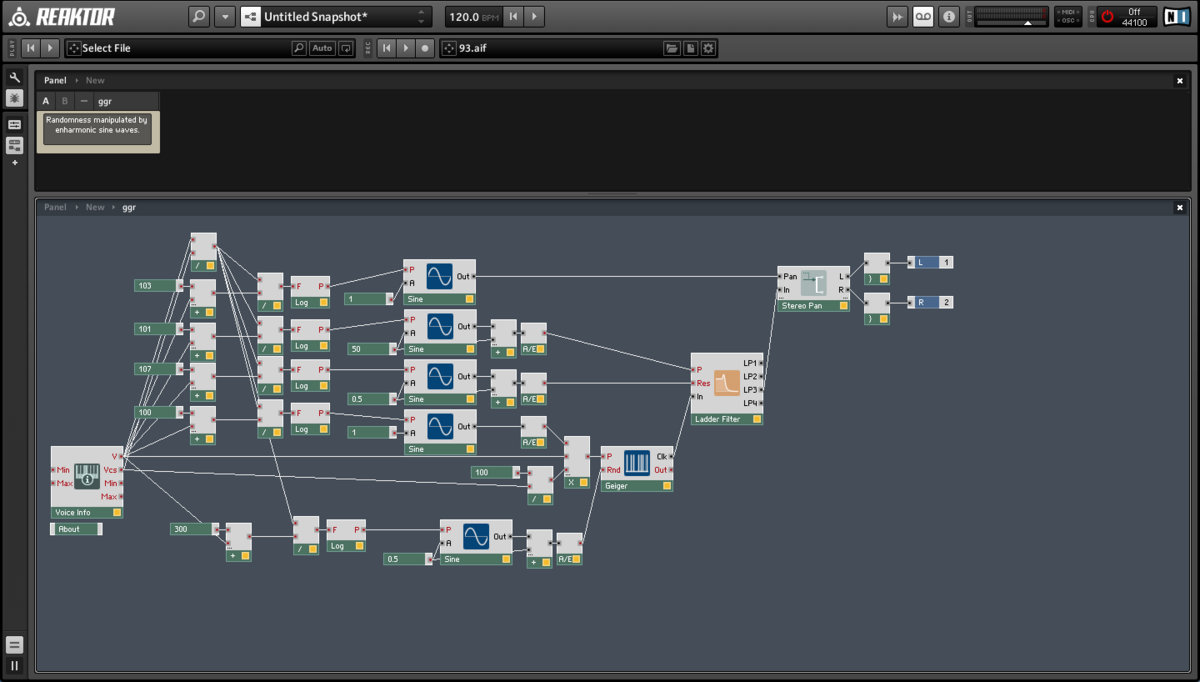Viewport: 1200px width, 682px height.
Task: Toggle the Auto button in player
Action: click(322, 48)
